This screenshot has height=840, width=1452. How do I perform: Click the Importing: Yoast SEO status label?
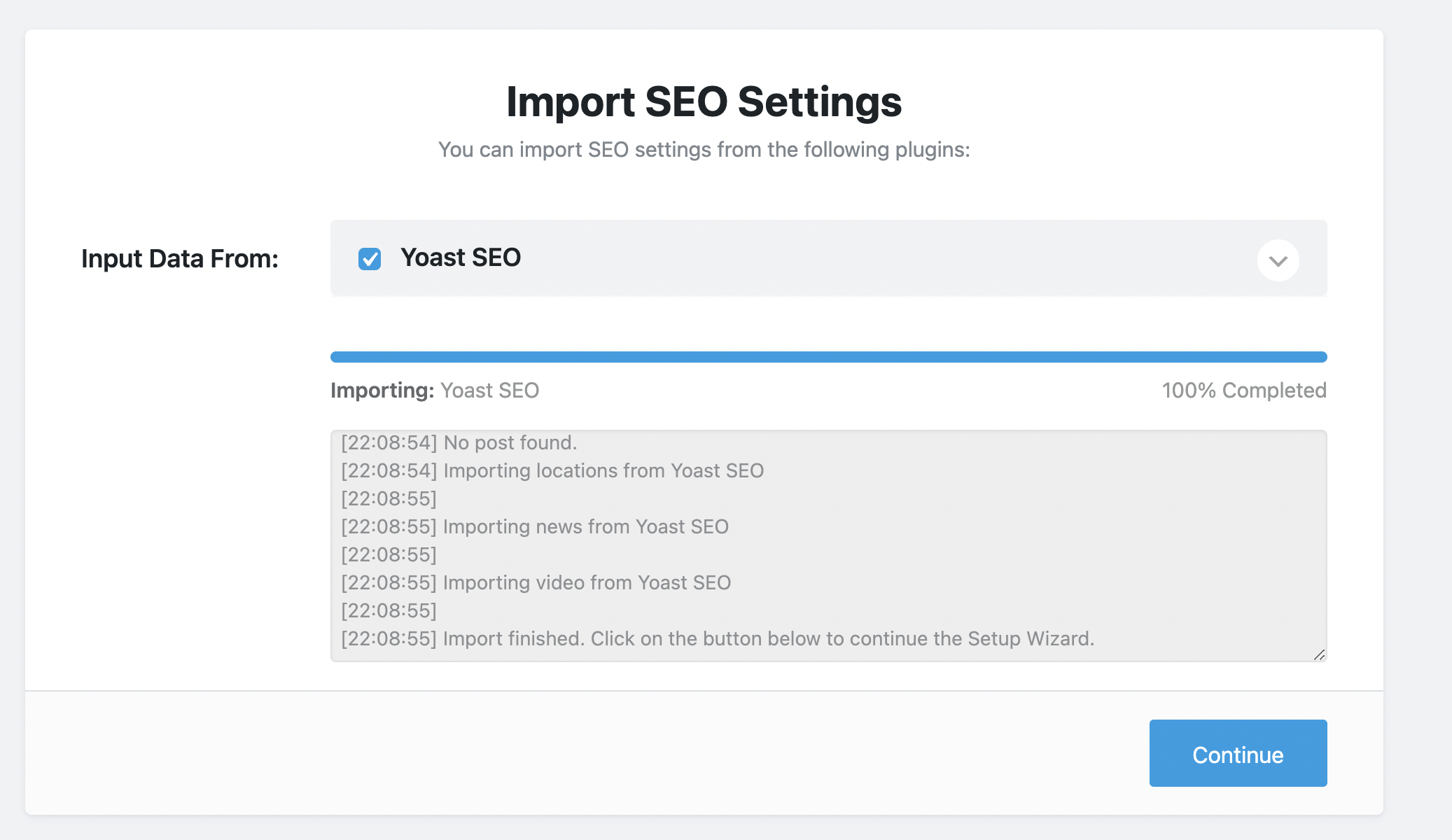tap(435, 390)
